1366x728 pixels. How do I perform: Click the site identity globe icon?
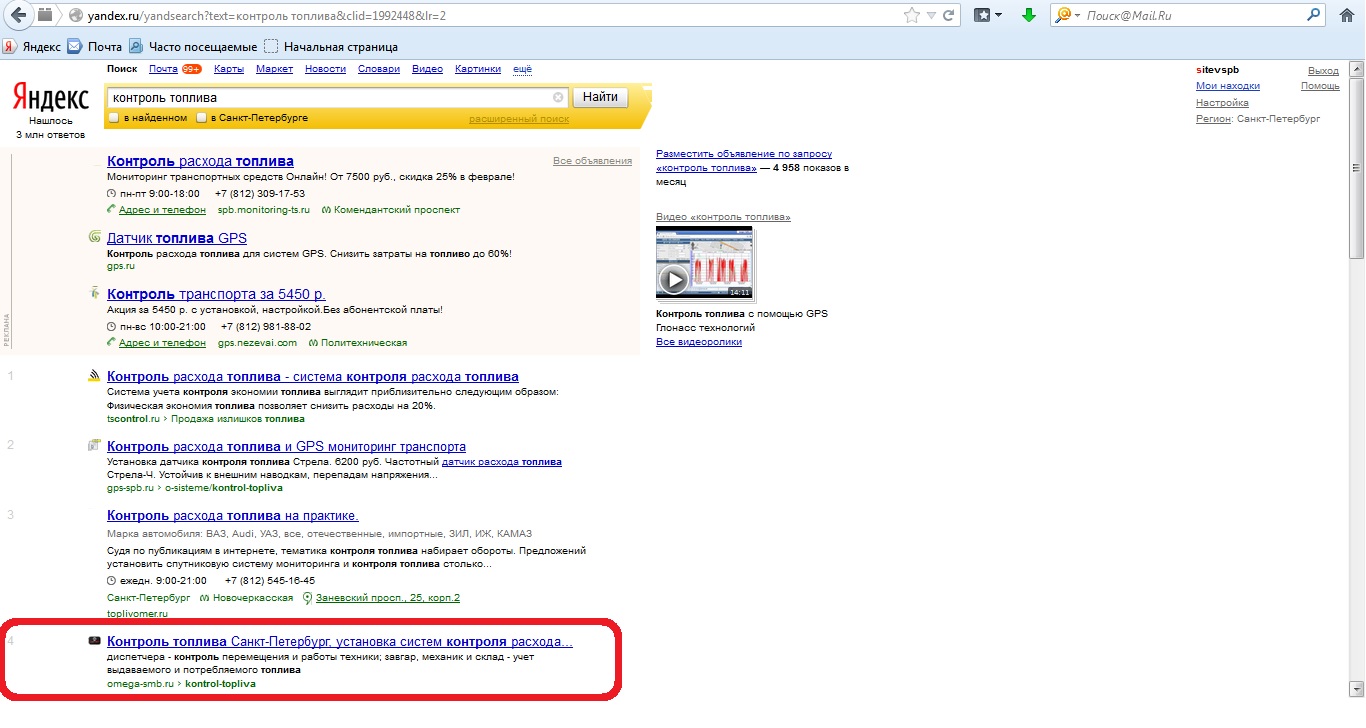coord(77,15)
